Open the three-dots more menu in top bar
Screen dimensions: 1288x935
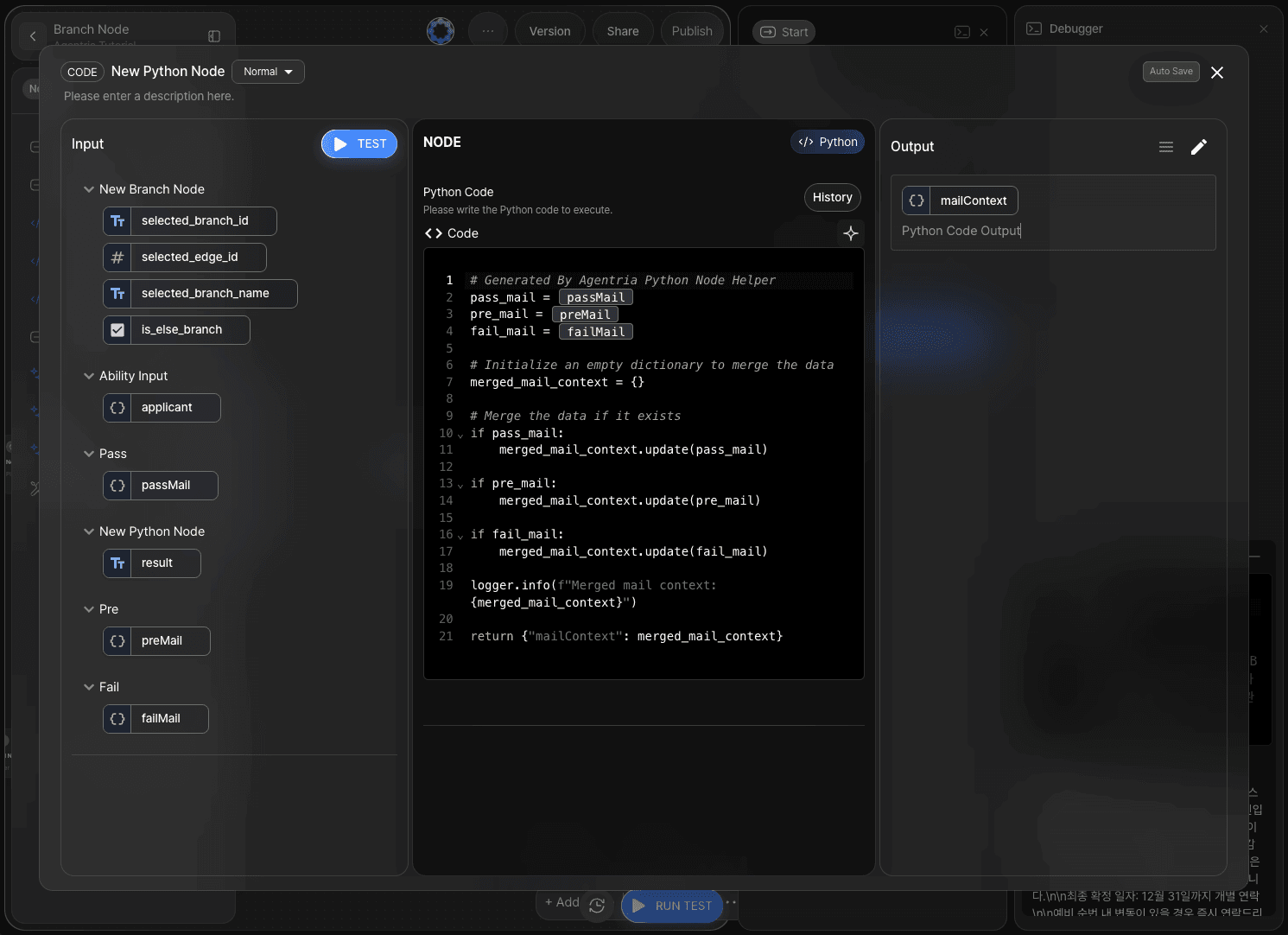(488, 31)
